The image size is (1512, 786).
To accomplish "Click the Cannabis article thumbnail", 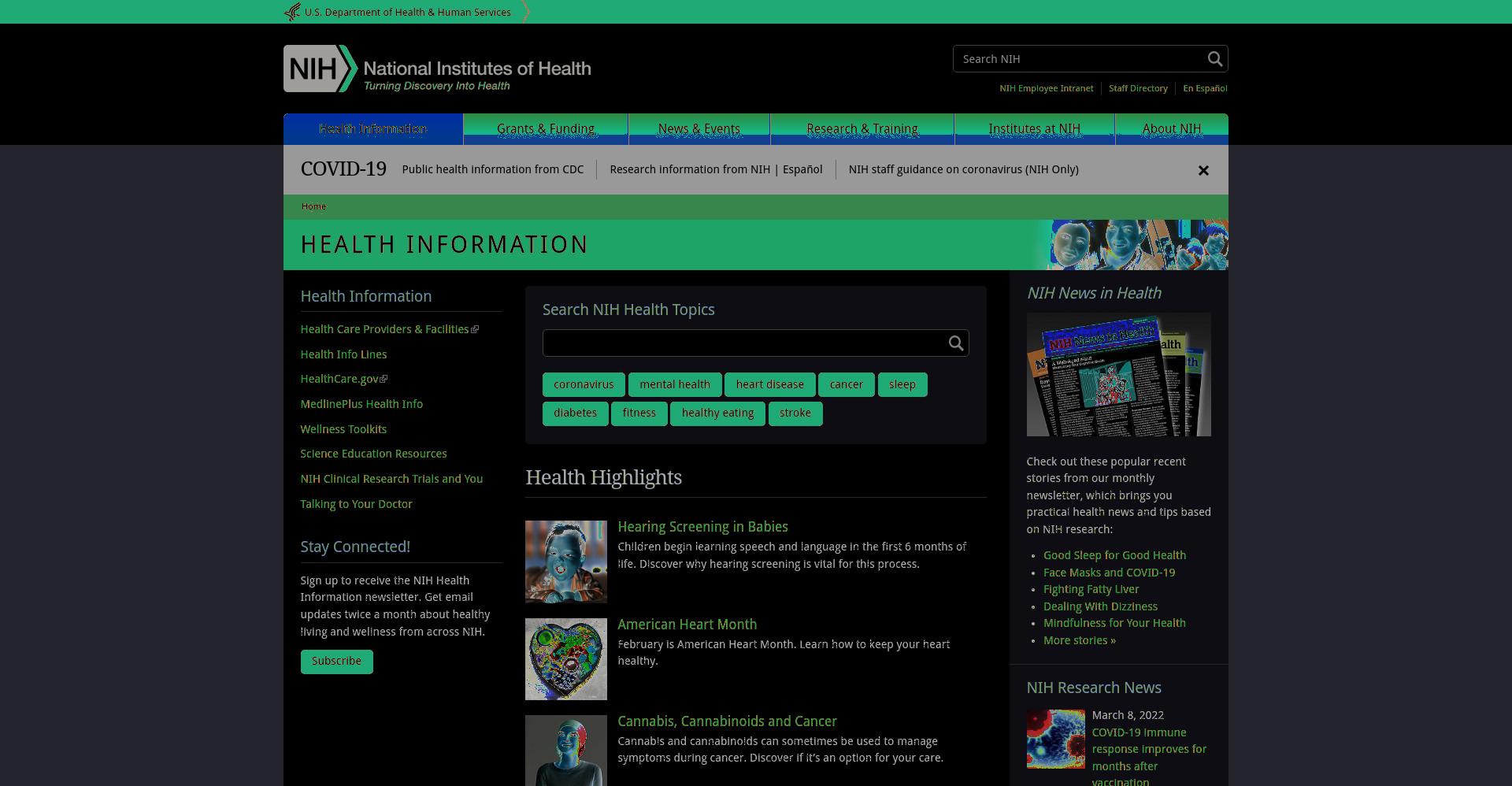I will point(566,751).
